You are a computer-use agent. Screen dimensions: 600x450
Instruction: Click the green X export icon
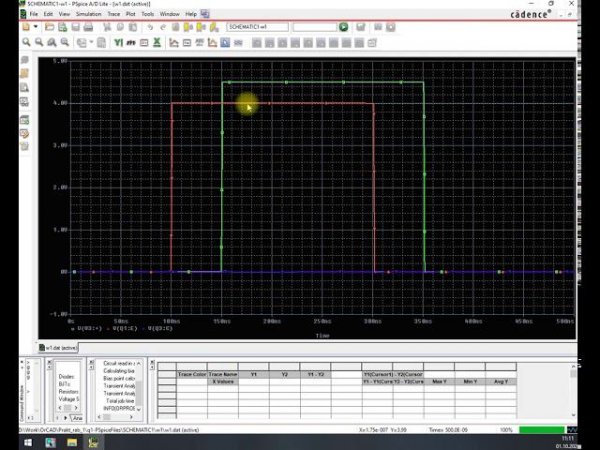[157, 42]
